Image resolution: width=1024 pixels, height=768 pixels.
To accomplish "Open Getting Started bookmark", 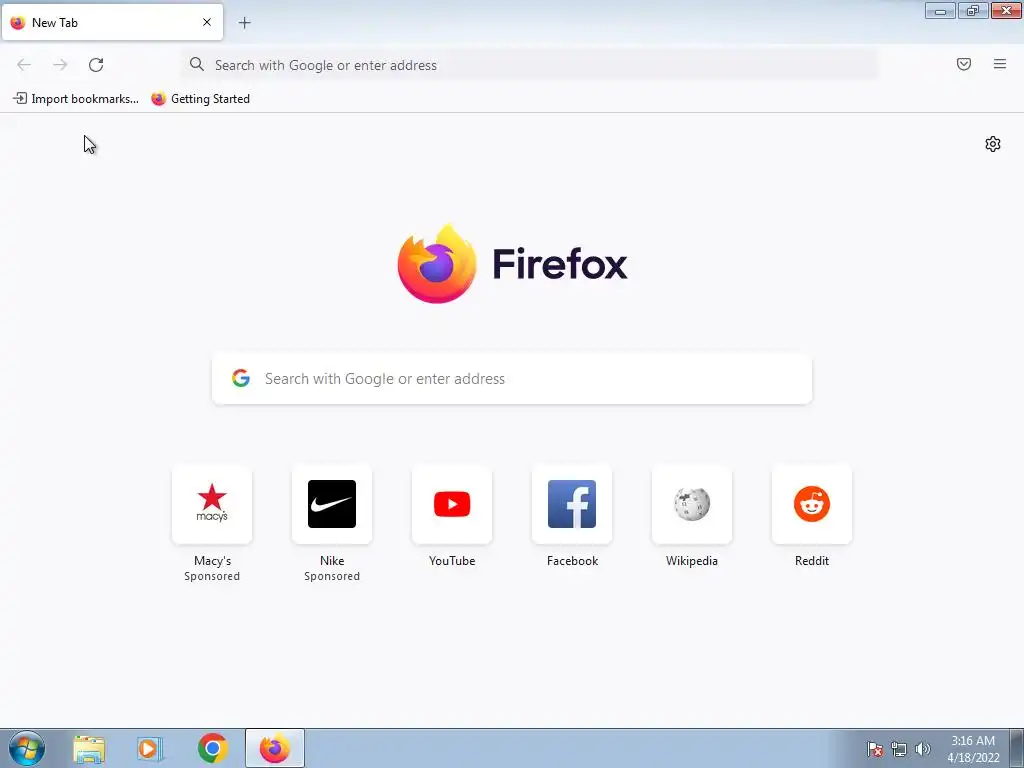I will (200, 99).
